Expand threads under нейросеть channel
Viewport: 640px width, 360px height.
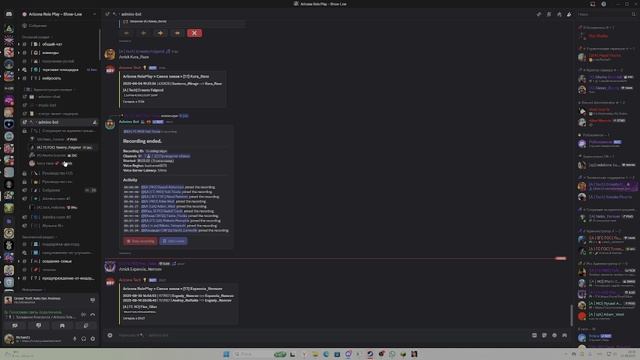point(18,78)
